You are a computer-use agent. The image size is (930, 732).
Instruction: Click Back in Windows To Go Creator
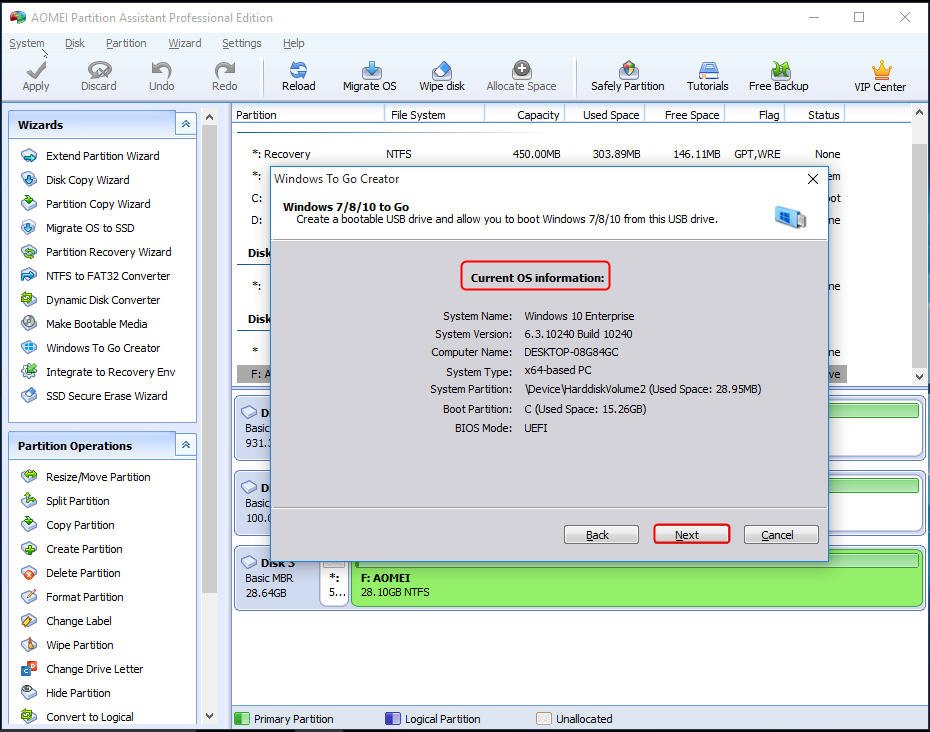(x=601, y=534)
